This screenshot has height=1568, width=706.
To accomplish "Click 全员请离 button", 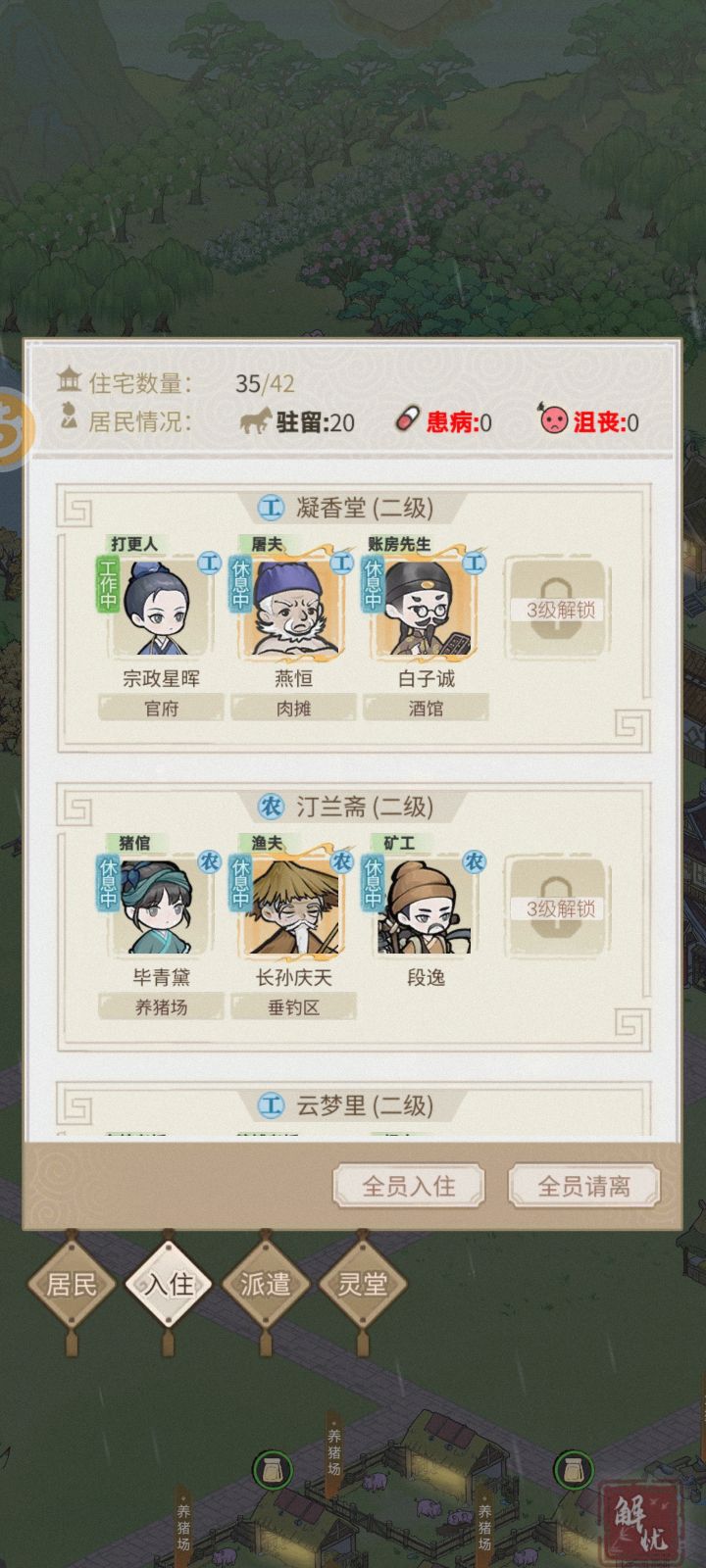I will [584, 1186].
